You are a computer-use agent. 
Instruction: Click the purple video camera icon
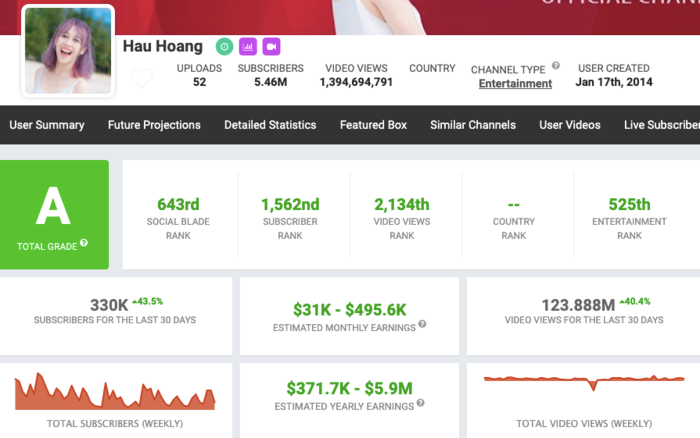(271, 46)
